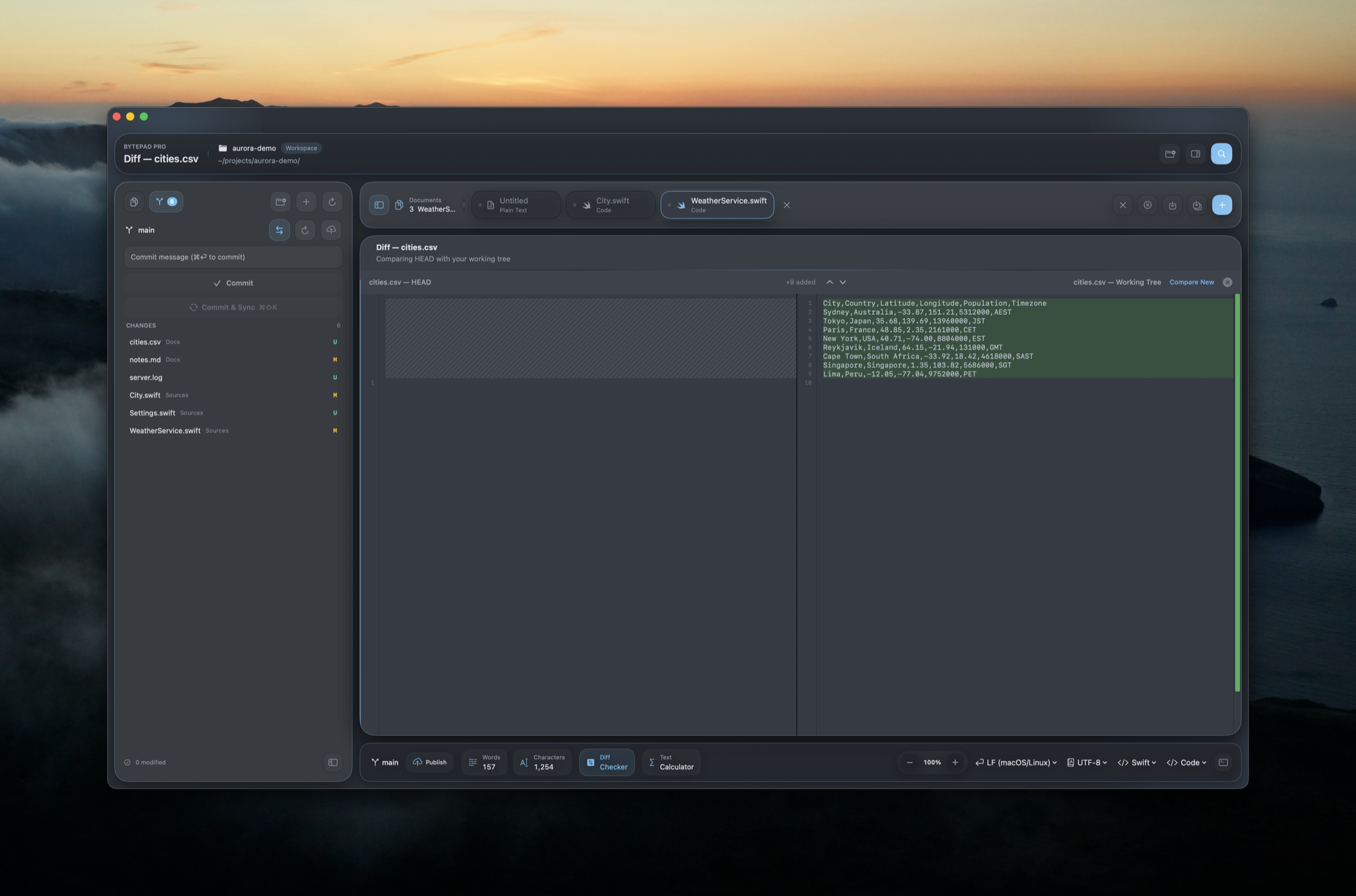This screenshot has width=1356, height=896.
Task: Toggle the Diff Checker tool
Action: point(607,763)
